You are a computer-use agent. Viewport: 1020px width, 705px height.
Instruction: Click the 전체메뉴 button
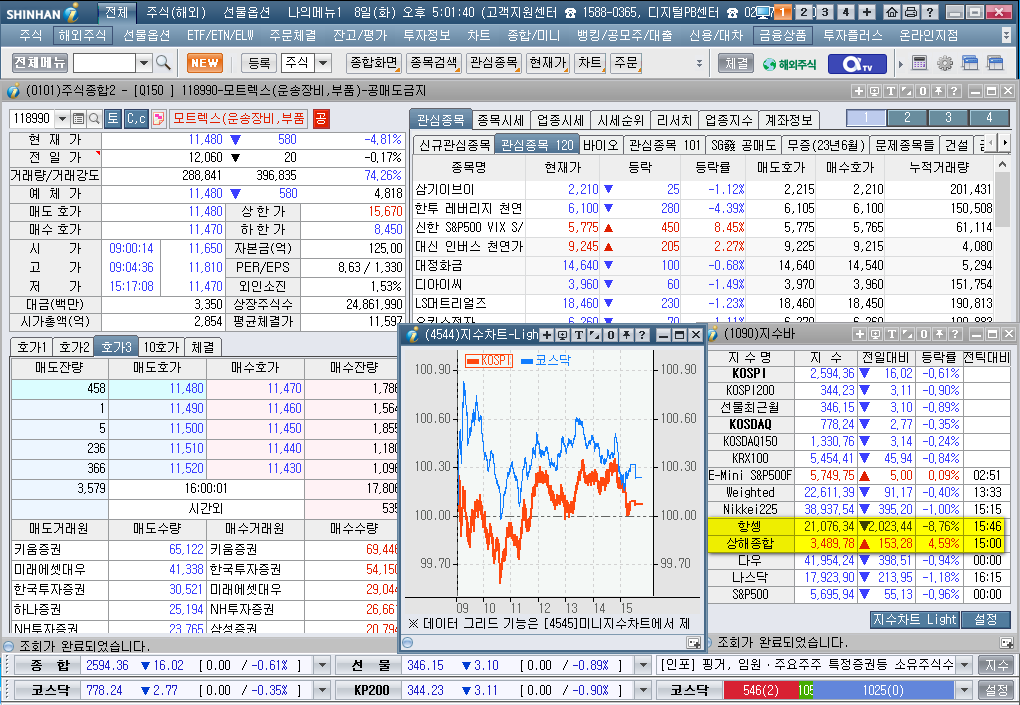pos(40,63)
